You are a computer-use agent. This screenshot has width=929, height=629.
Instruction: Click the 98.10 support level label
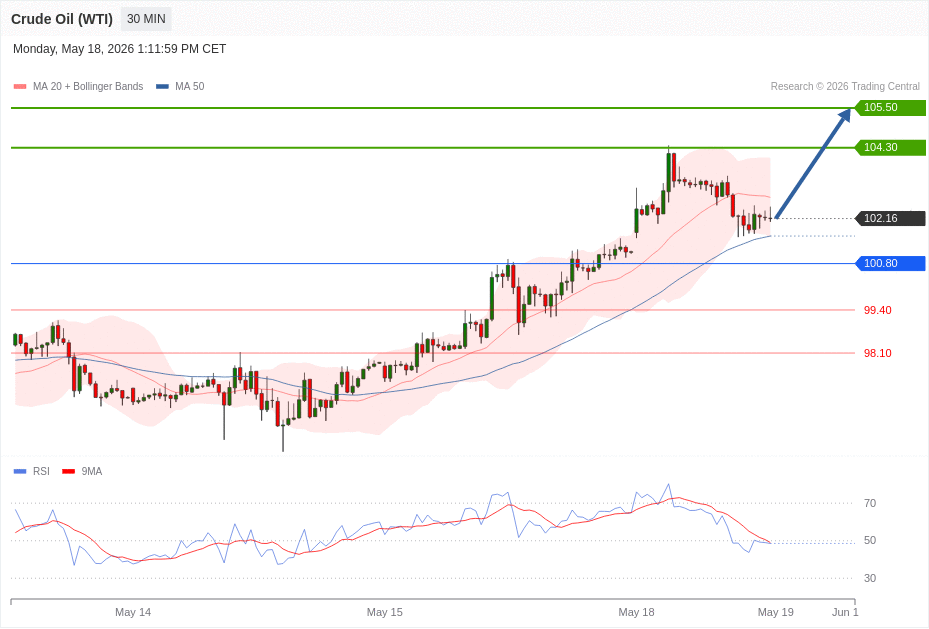[877, 354]
